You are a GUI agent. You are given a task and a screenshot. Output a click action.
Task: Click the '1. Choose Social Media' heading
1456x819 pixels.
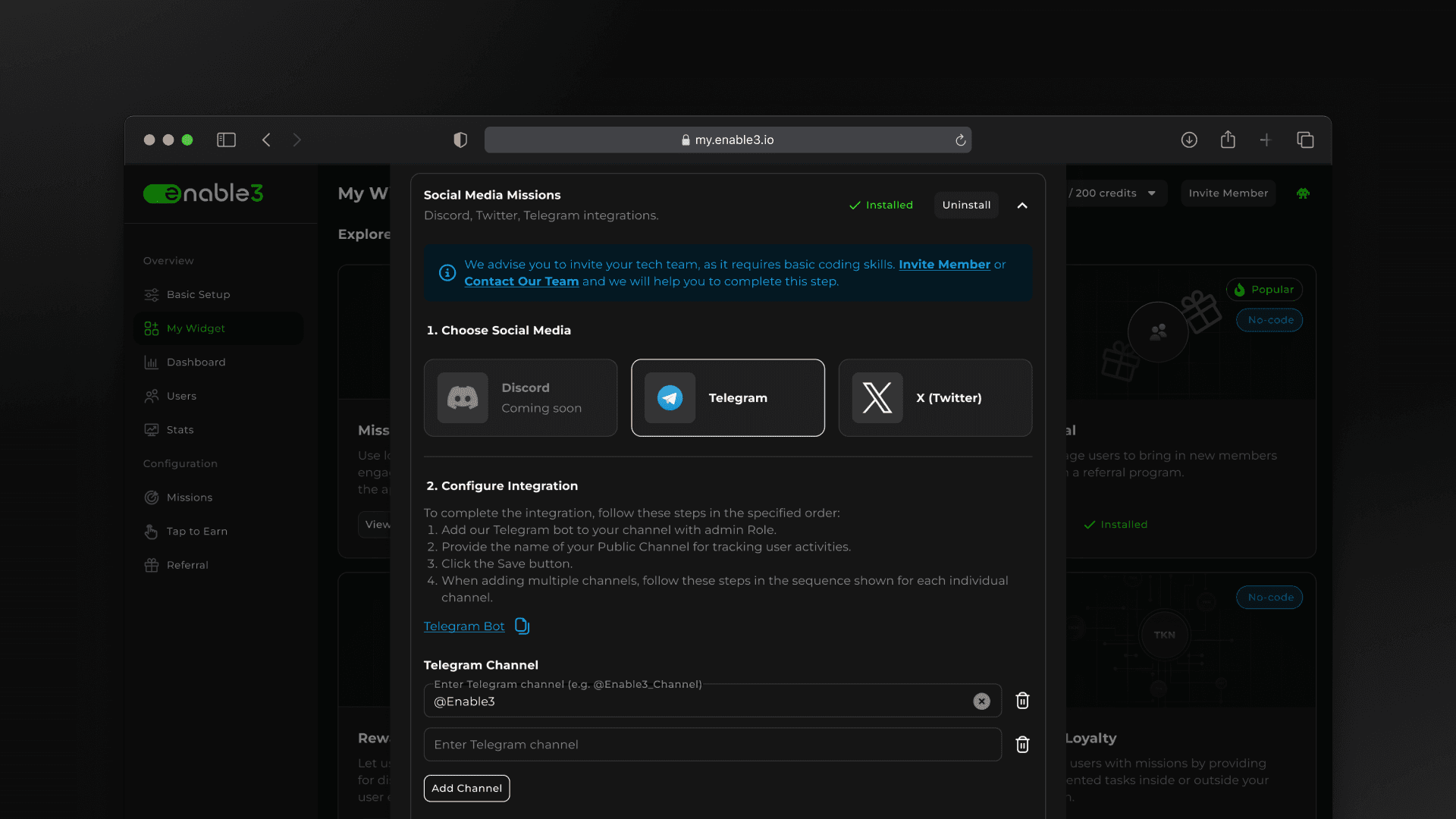(498, 331)
